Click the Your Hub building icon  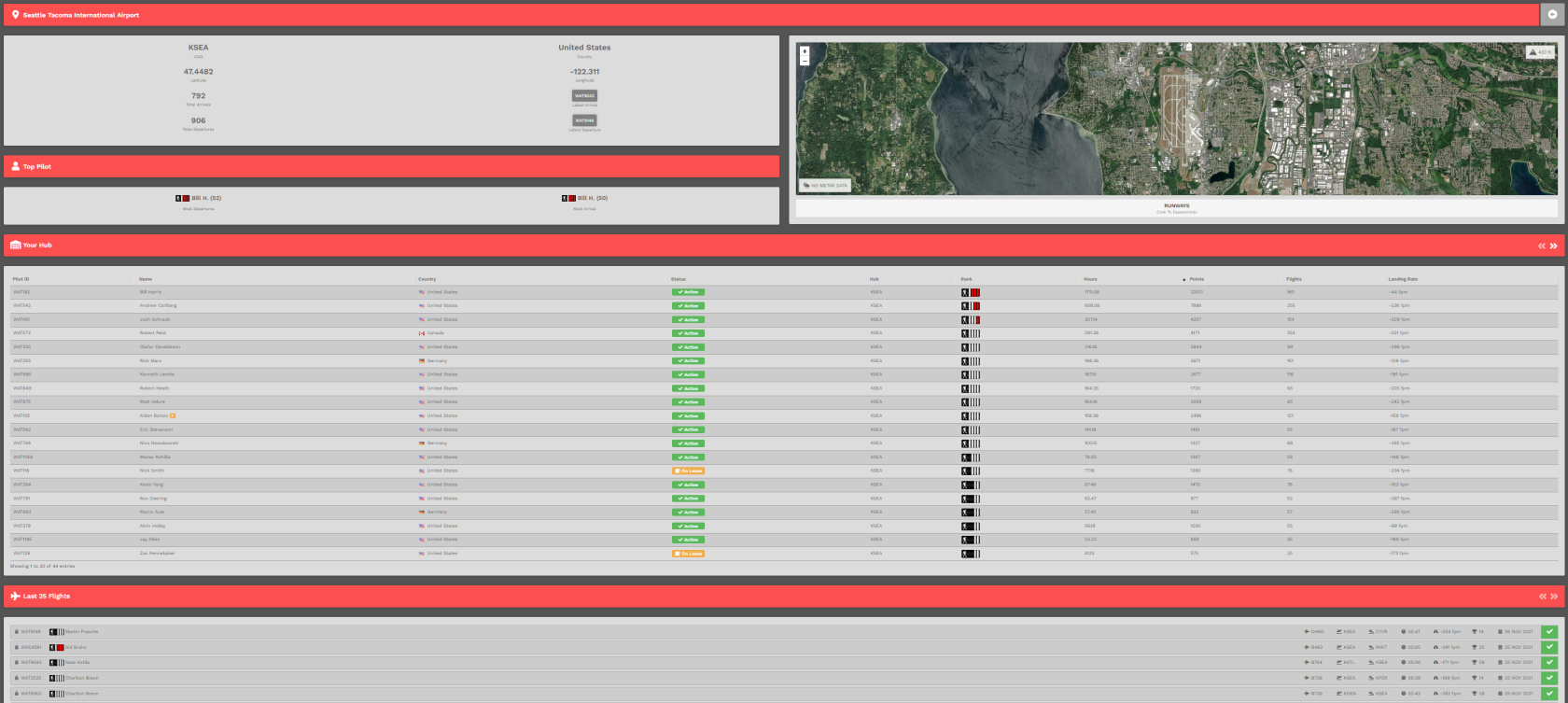15,246
